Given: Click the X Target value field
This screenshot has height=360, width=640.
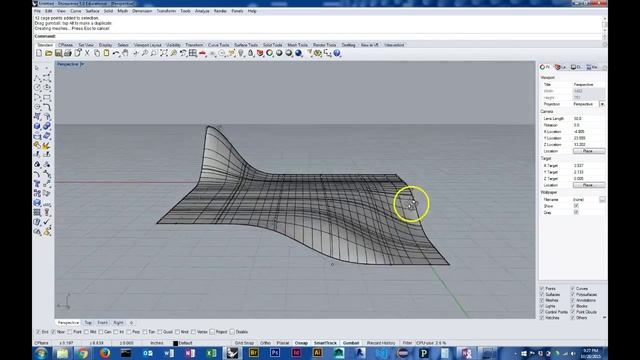Looking at the screenshot, I should 589,166.
